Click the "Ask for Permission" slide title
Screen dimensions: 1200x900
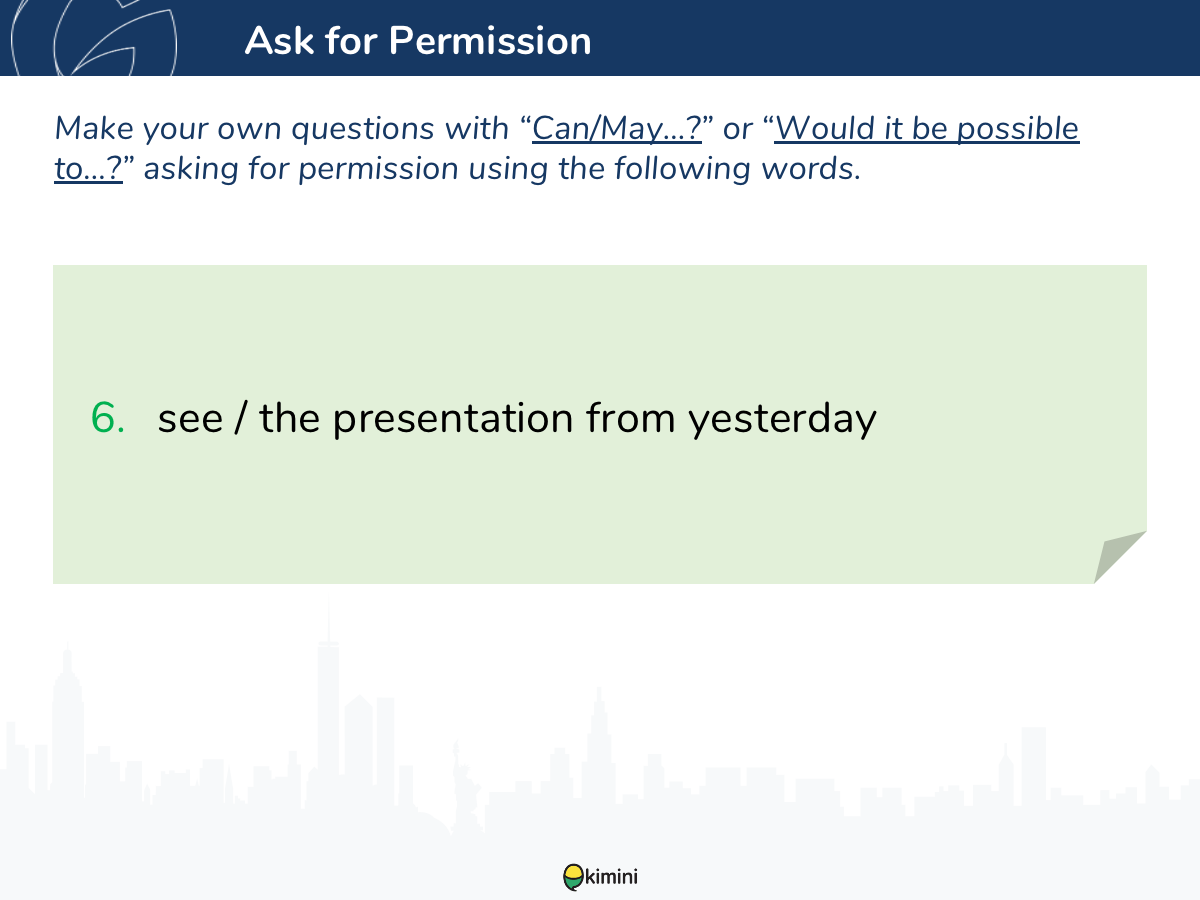pyautogui.click(x=418, y=40)
